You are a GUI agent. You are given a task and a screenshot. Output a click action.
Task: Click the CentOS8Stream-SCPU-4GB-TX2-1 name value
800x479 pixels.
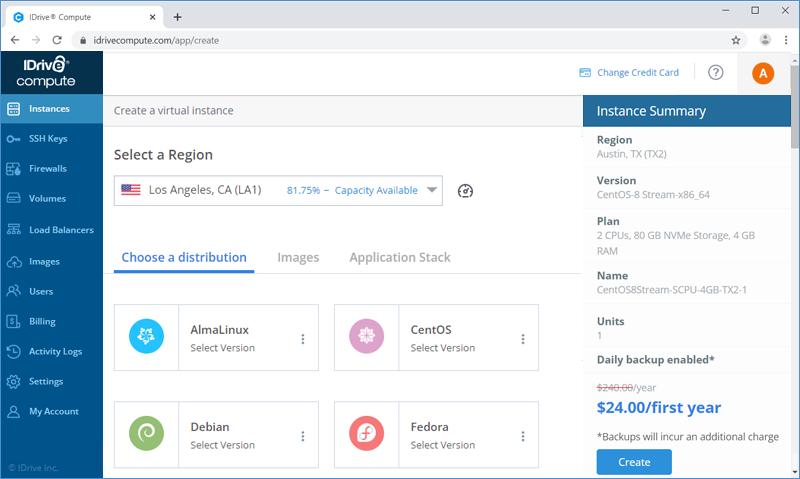point(671,290)
